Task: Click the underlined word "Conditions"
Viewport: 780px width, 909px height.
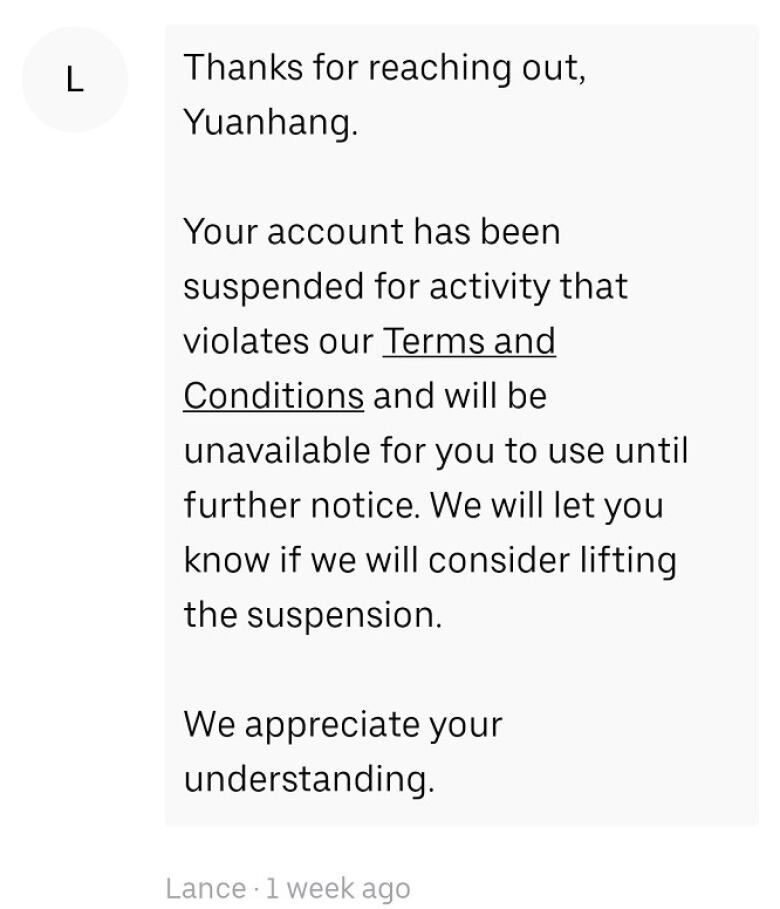Action: tap(273, 396)
